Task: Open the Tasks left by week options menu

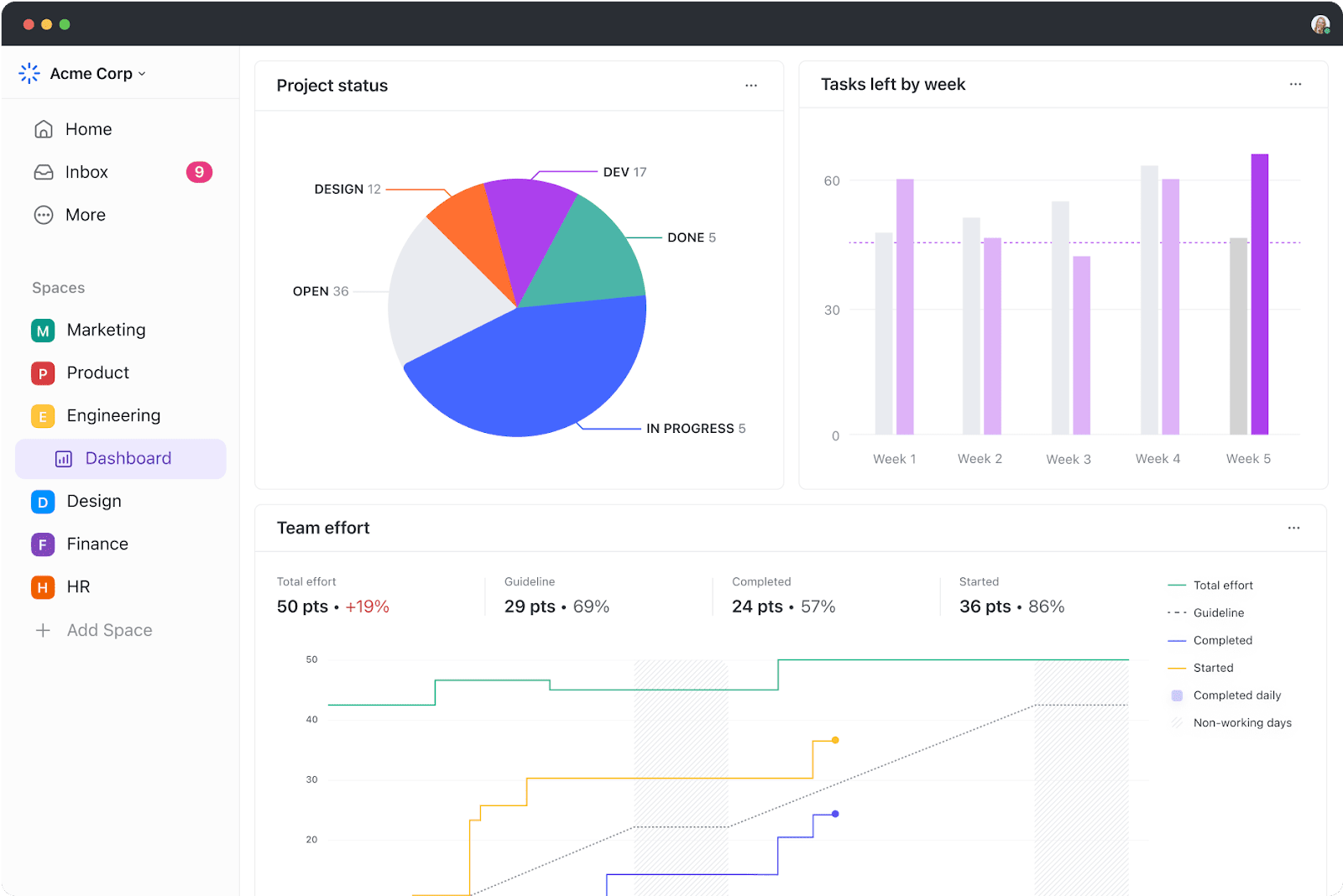Action: [1294, 84]
